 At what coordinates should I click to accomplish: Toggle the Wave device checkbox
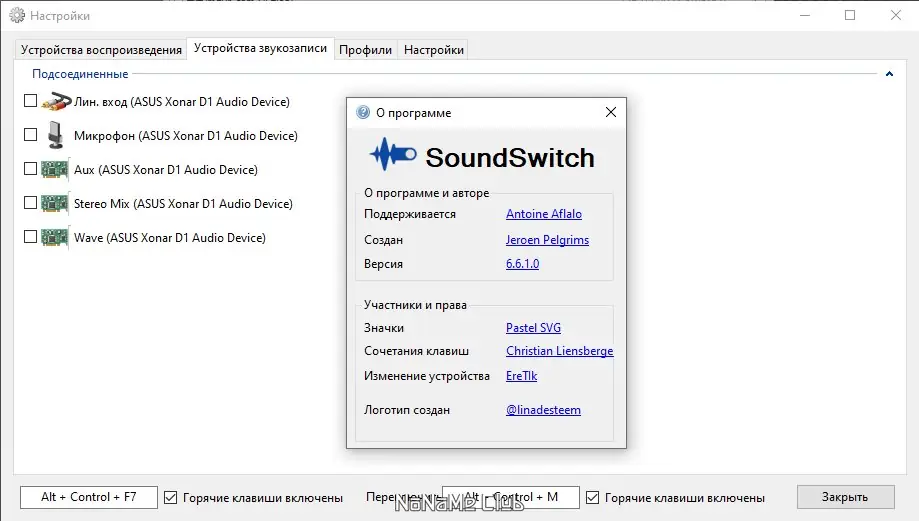coord(30,237)
